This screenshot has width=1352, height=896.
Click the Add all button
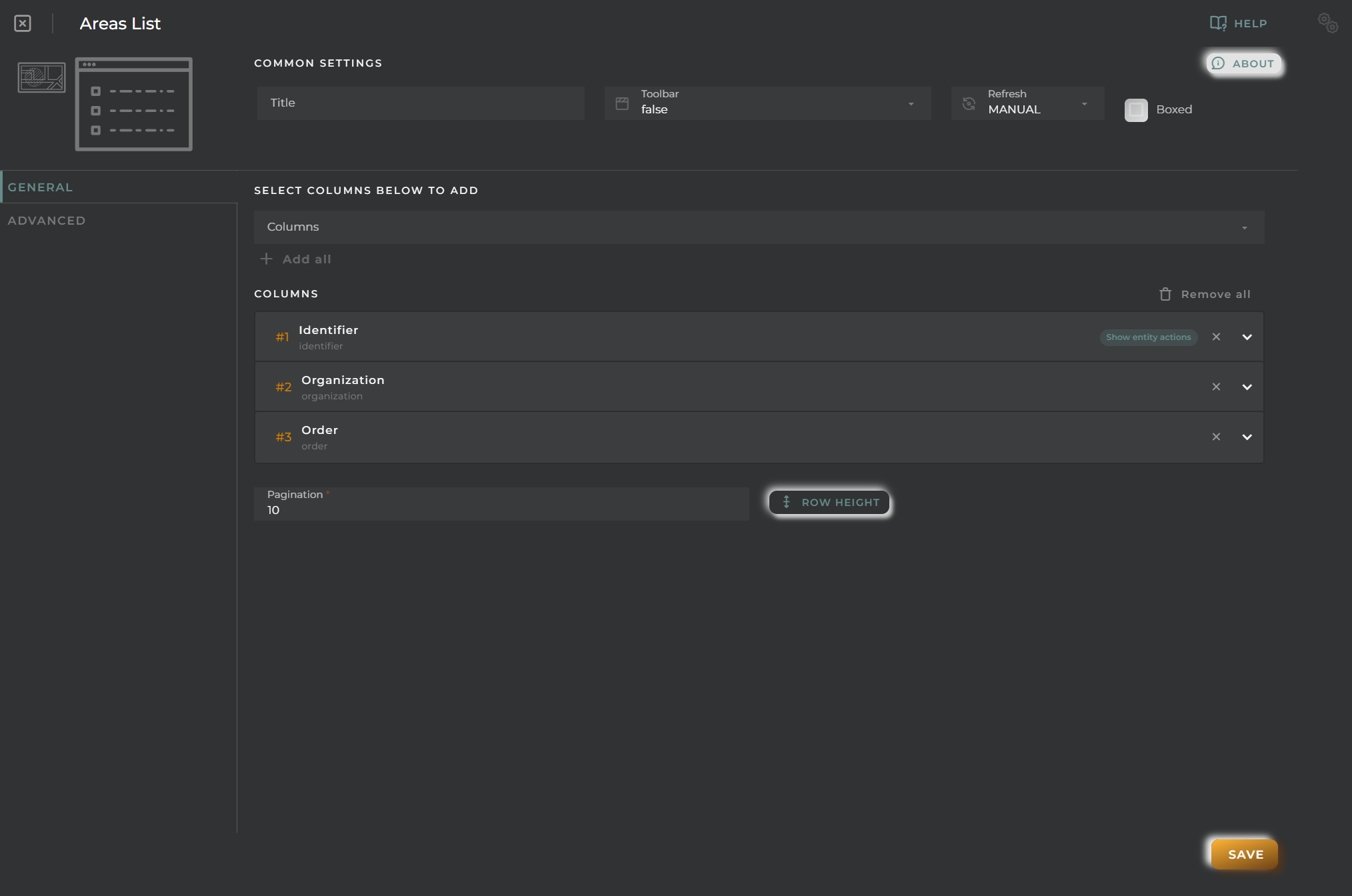click(x=296, y=259)
